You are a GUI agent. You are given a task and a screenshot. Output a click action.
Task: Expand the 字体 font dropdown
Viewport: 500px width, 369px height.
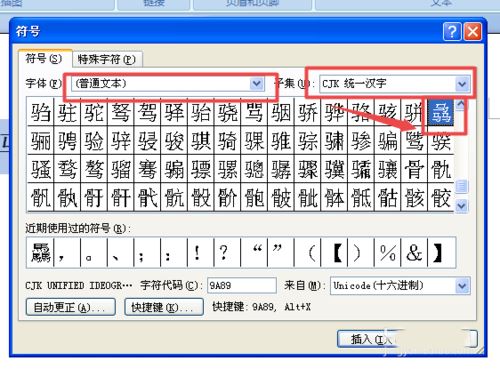pyautogui.click(x=256, y=83)
